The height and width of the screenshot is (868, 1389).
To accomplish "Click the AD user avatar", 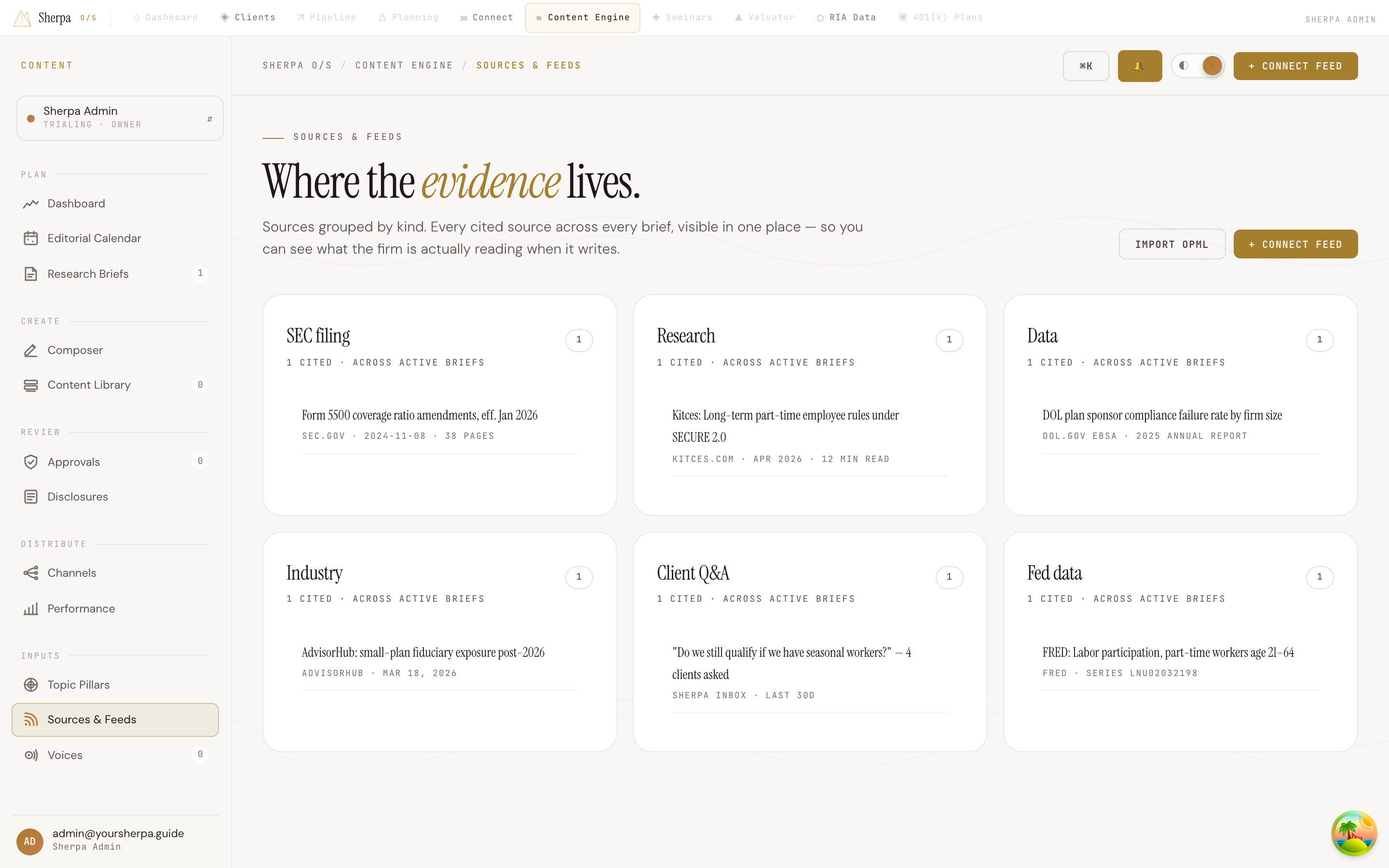I will 30,841.
